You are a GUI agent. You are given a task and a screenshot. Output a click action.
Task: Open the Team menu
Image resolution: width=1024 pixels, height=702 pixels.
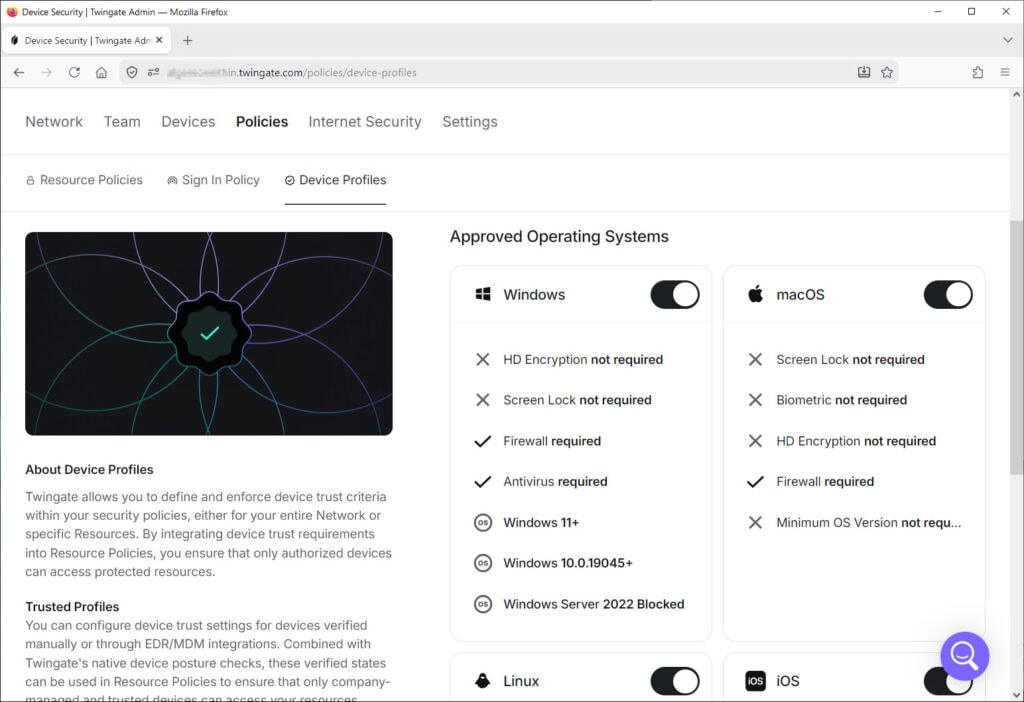tap(122, 121)
